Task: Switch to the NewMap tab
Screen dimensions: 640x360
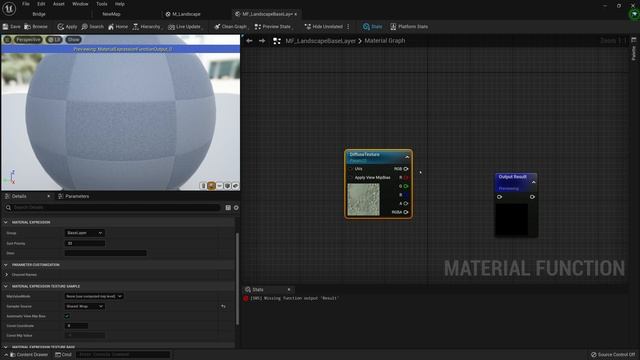Action: [111, 14]
